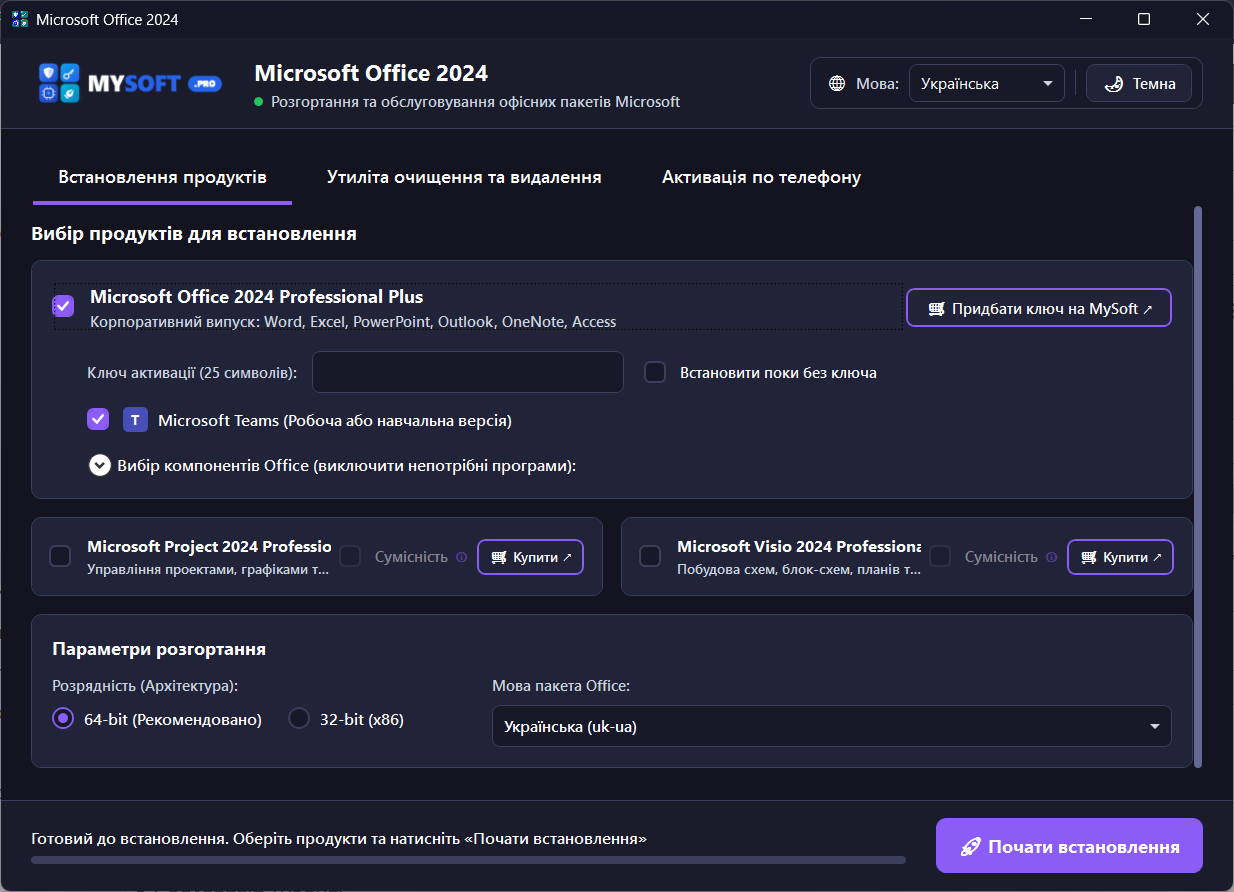Click Почати встановлення button
The height and width of the screenshot is (892, 1234).
tap(1069, 846)
